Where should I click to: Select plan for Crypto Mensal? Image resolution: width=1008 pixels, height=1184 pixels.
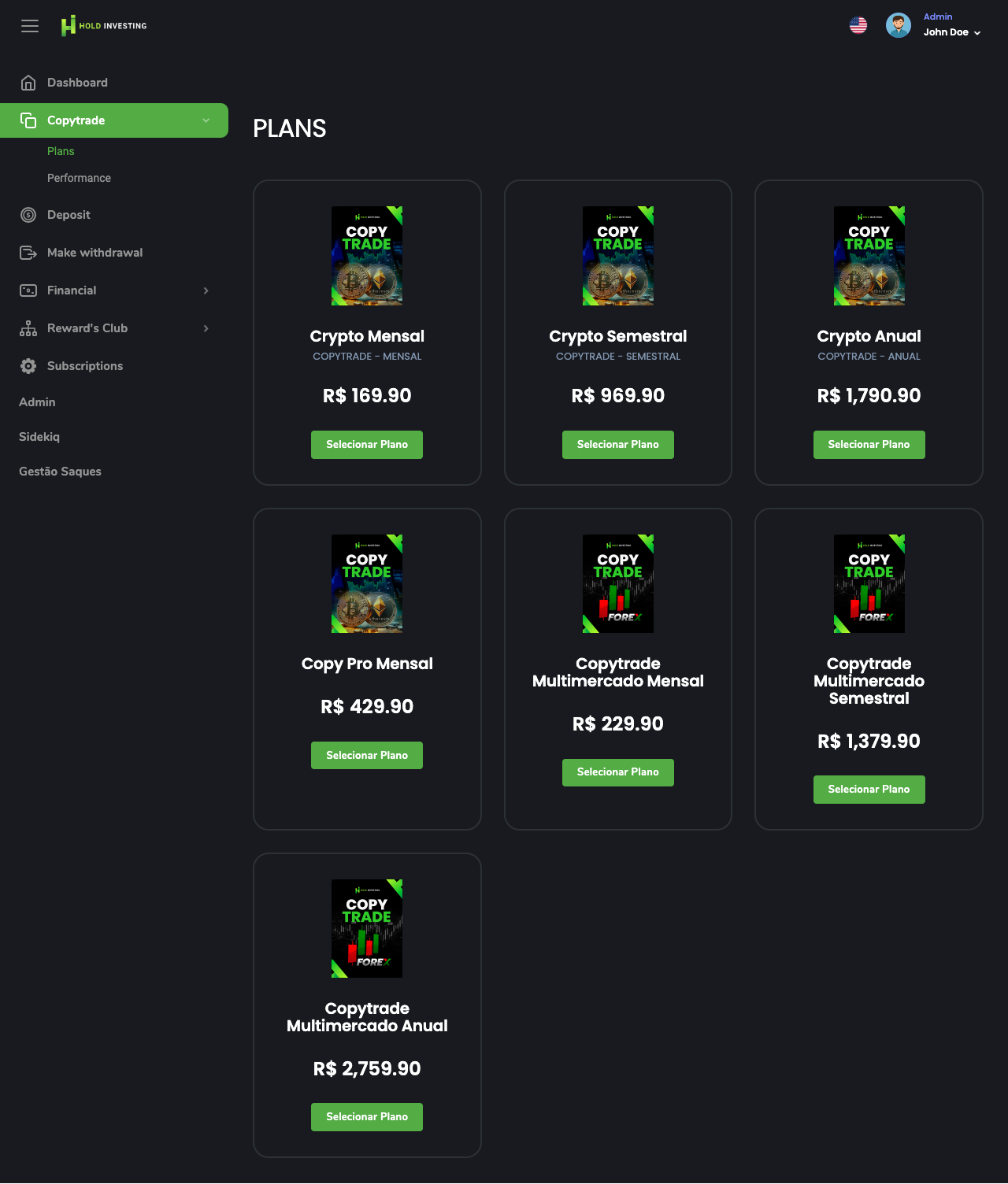tap(367, 445)
